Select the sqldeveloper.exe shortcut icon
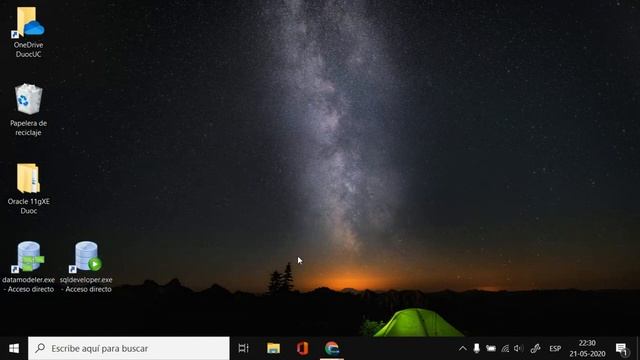Image resolution: width=640 pixels, height=360 pixels. pos(86,266)
